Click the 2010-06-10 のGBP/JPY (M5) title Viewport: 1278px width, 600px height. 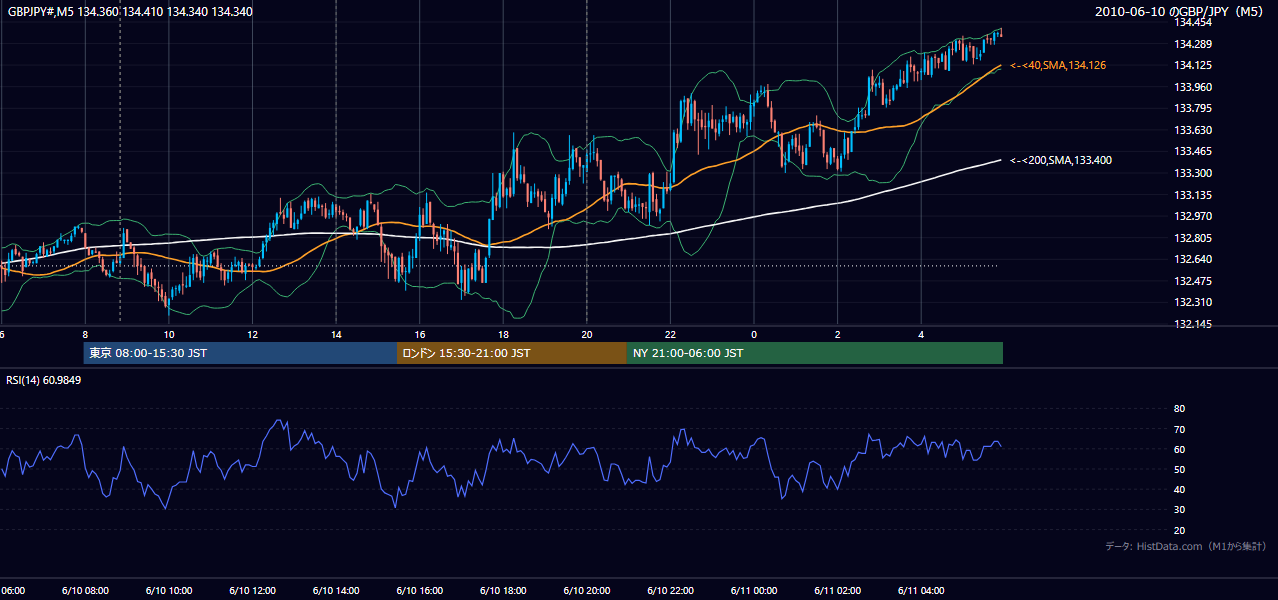pos(1180,12)
